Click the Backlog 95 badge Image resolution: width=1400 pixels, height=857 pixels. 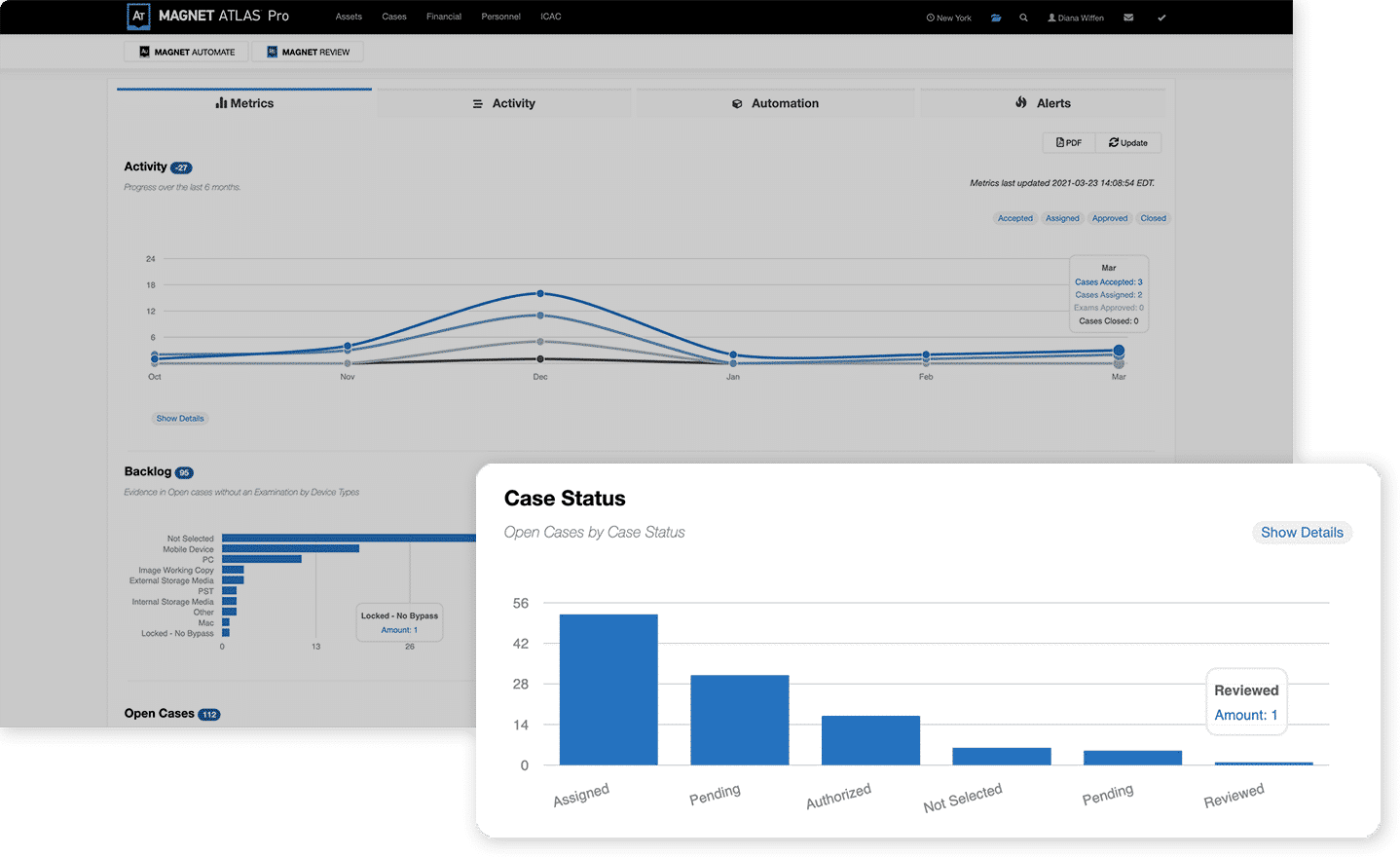[x=184, y=472]
